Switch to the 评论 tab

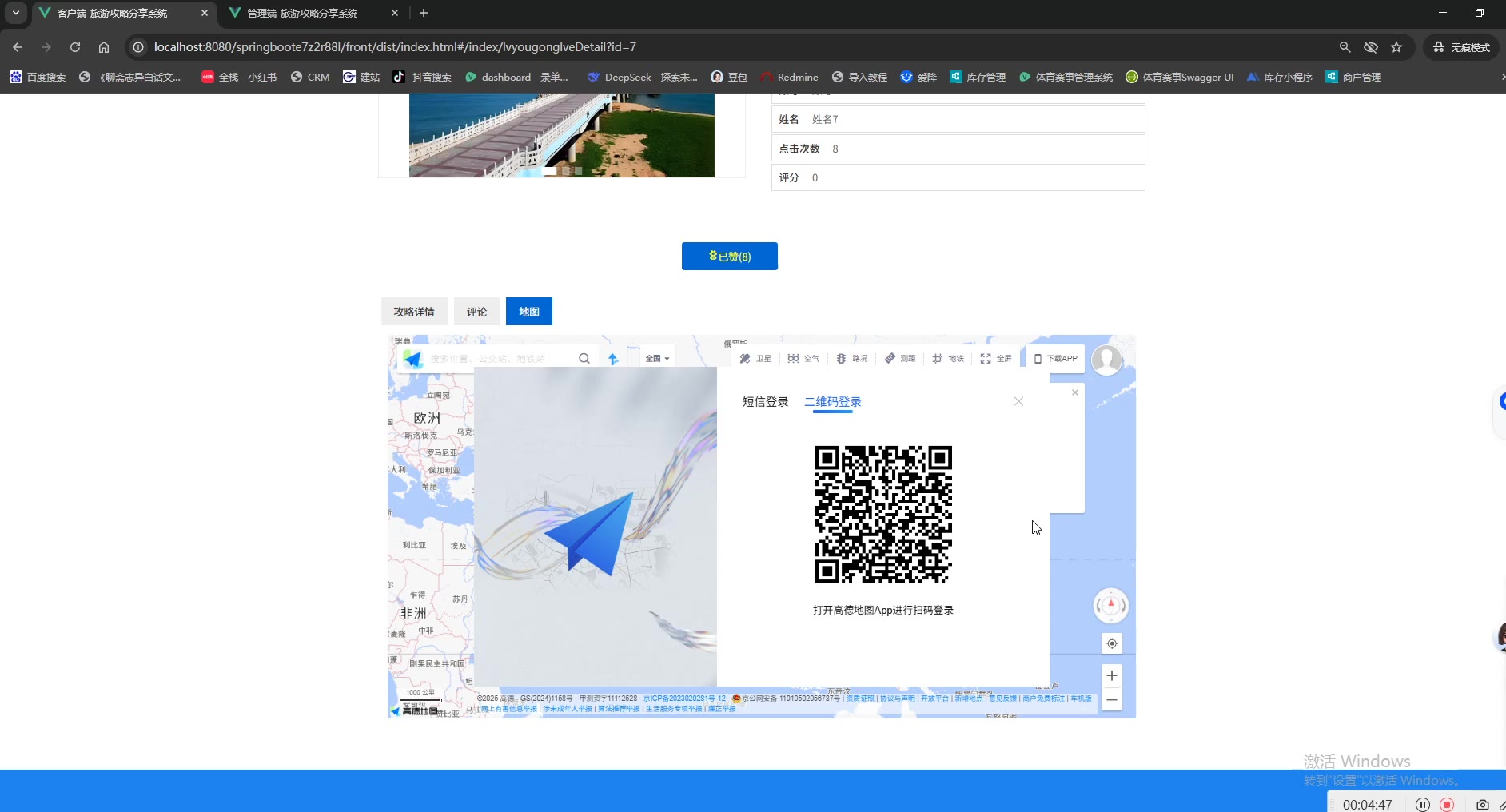(477, 312)
